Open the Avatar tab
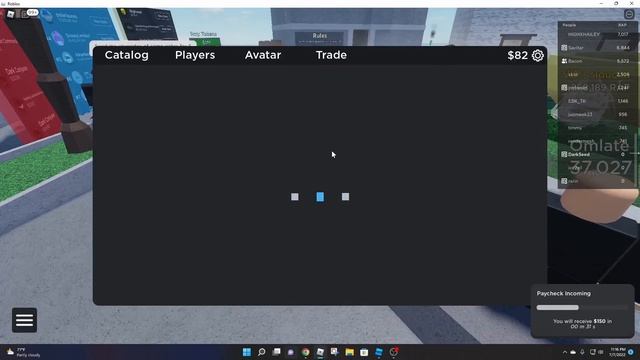Viewport: 640px width, 360px height. [x=263, y=55]
